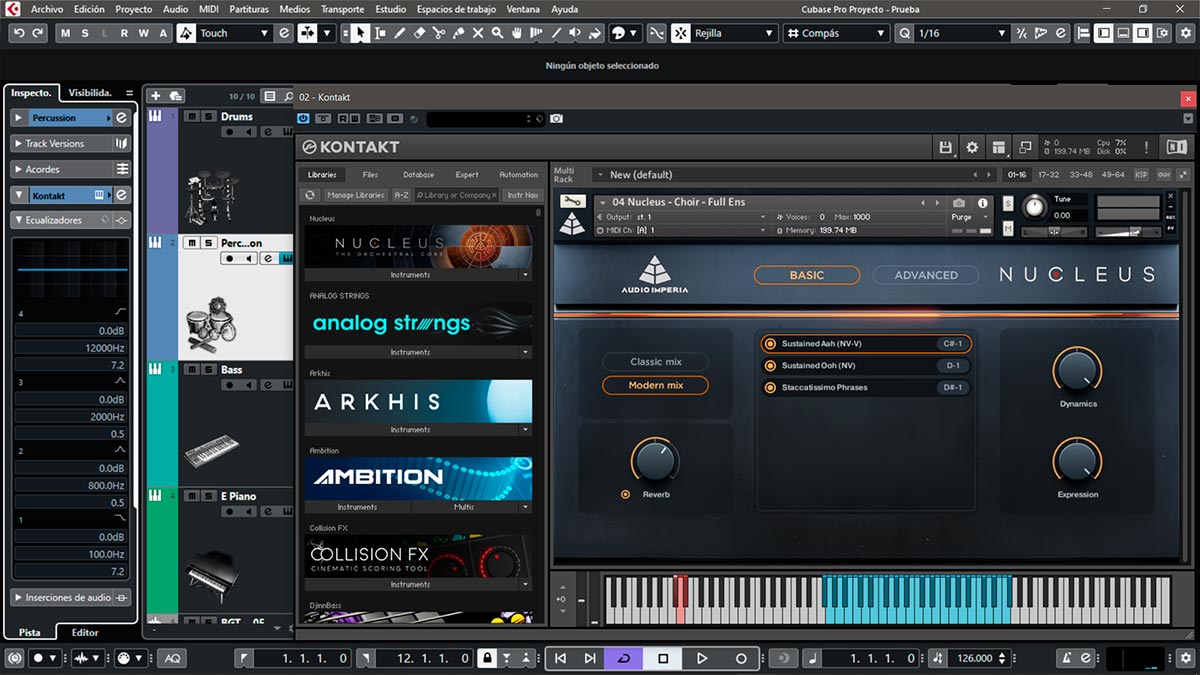Screen dimensions: 1200x675
Task: Open the Espacios de trabajo menu
Action: click(x=455, y=8)
